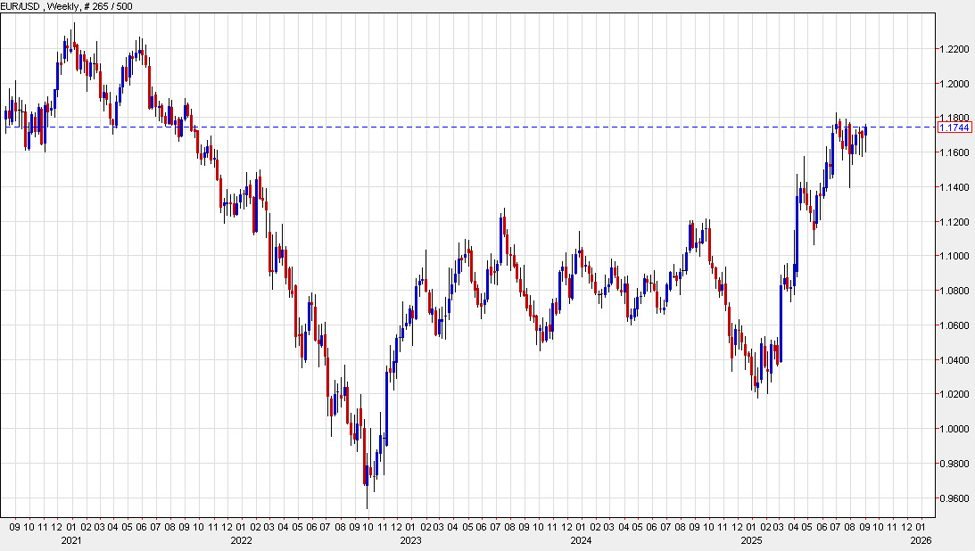Click the 2023 year marker
The height and width of the screenshot is (551, 975).
pyautogui.click(x=410, y=540)
